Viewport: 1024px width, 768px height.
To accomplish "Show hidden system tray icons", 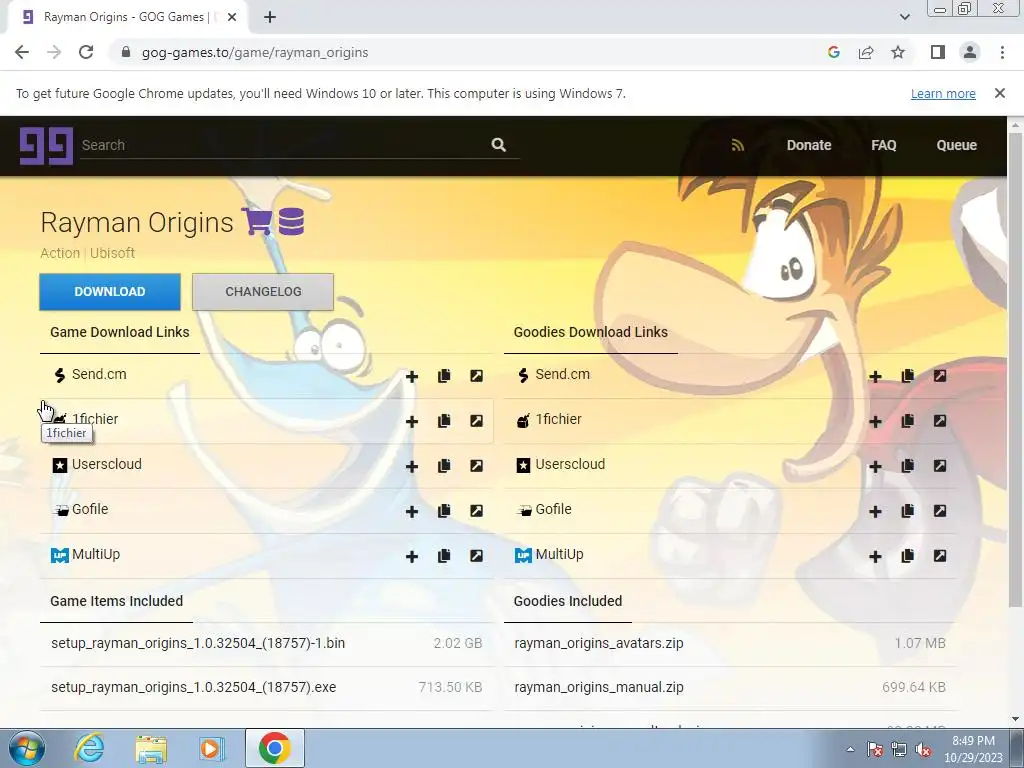I will pyautogui.click(x=850, y=749).
